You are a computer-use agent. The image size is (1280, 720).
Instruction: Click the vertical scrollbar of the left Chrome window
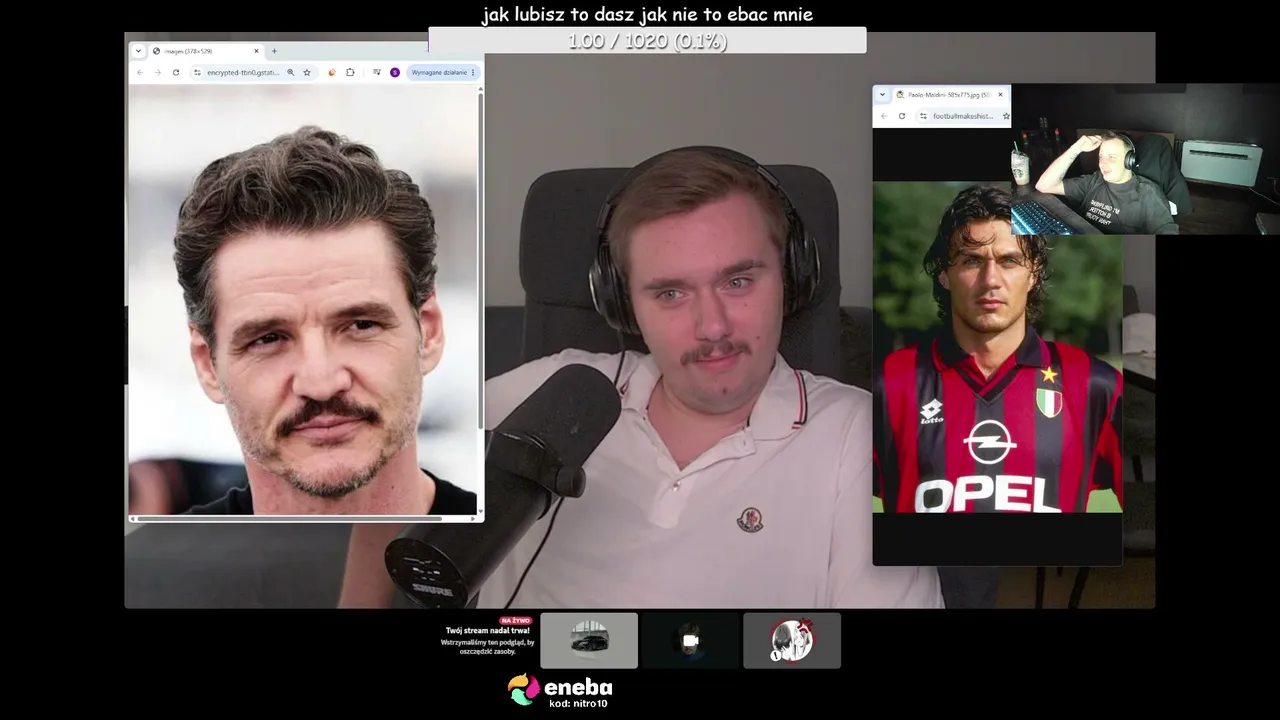point(480,260)
